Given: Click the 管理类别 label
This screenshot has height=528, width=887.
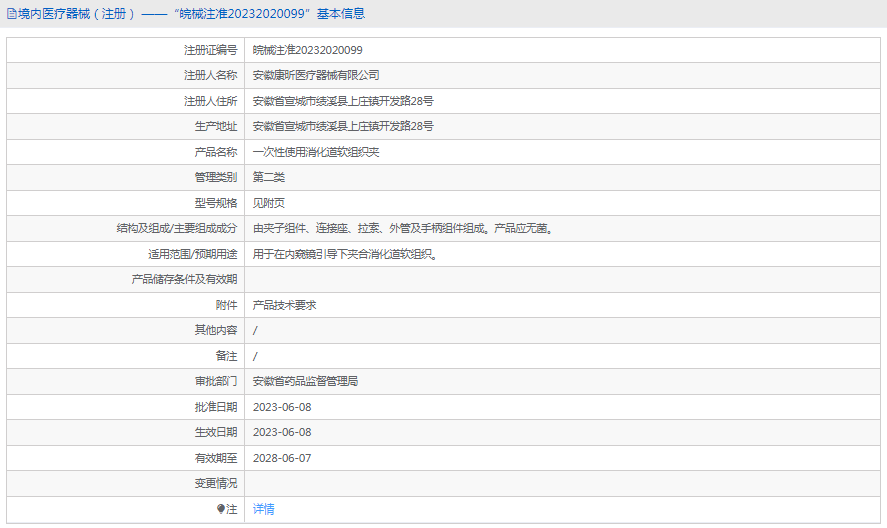Looking at the screenshot, I should (x=216, y=177).
